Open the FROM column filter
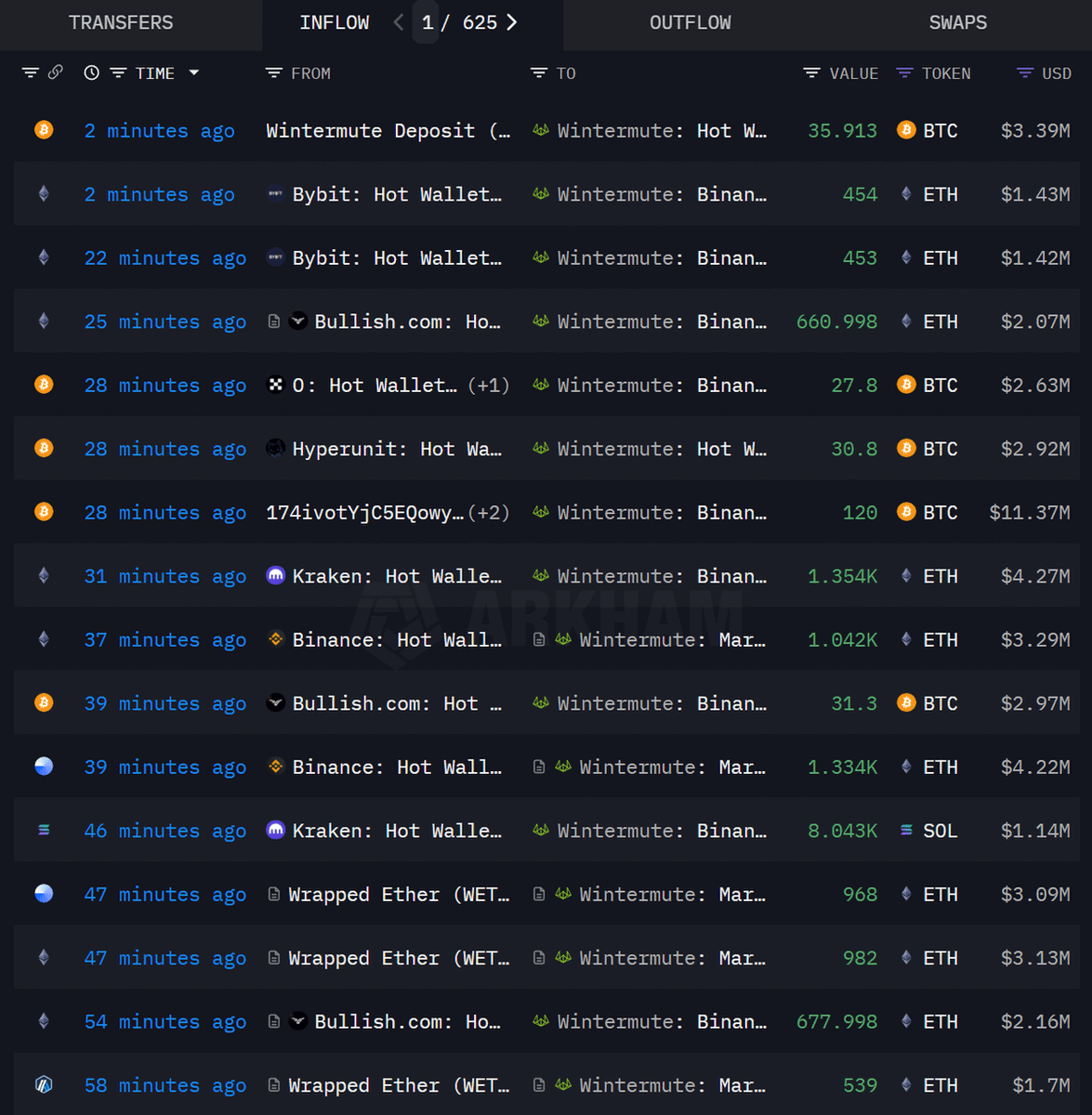Screen dimensions: 1092x1115 (273, 72)
